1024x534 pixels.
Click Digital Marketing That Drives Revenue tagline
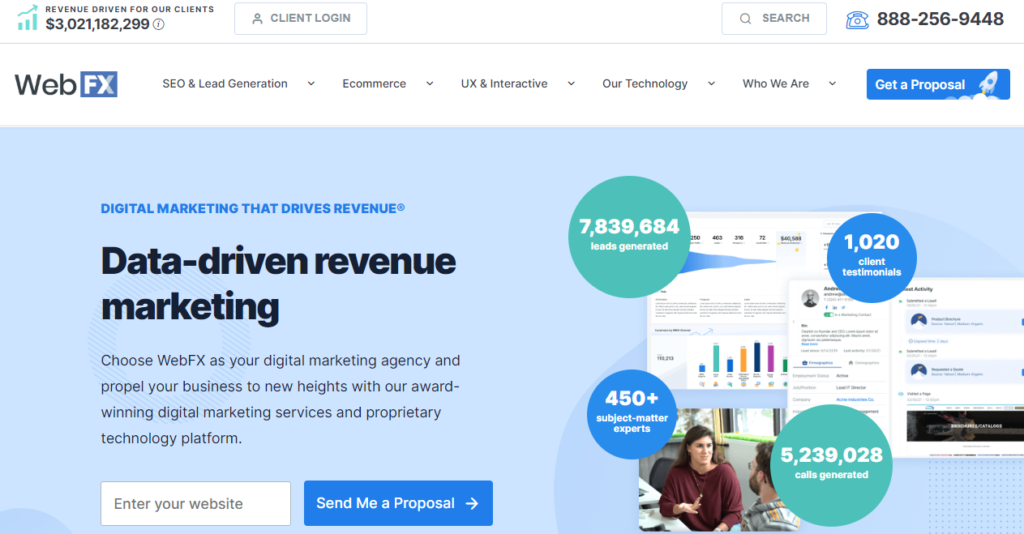(x=253, y=208)
